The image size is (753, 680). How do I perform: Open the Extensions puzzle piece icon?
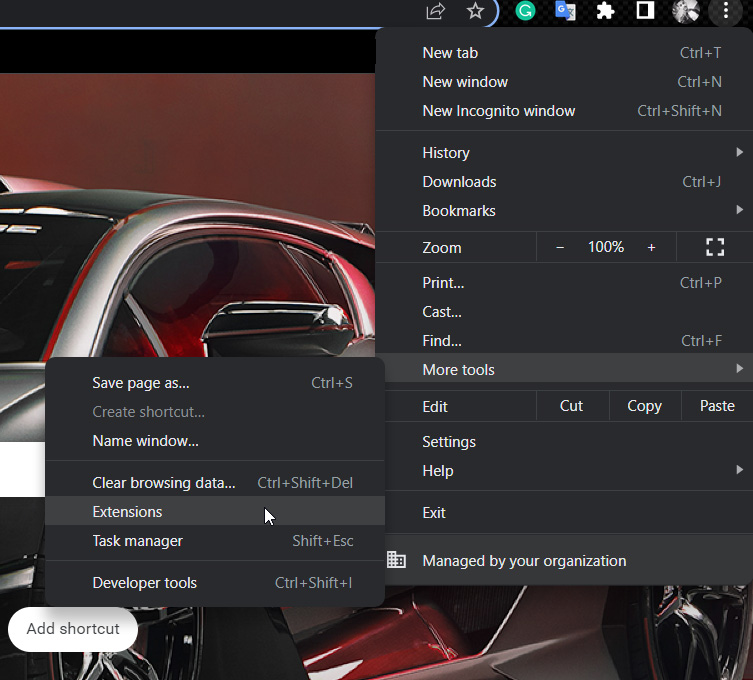click(x=605, y=11)
